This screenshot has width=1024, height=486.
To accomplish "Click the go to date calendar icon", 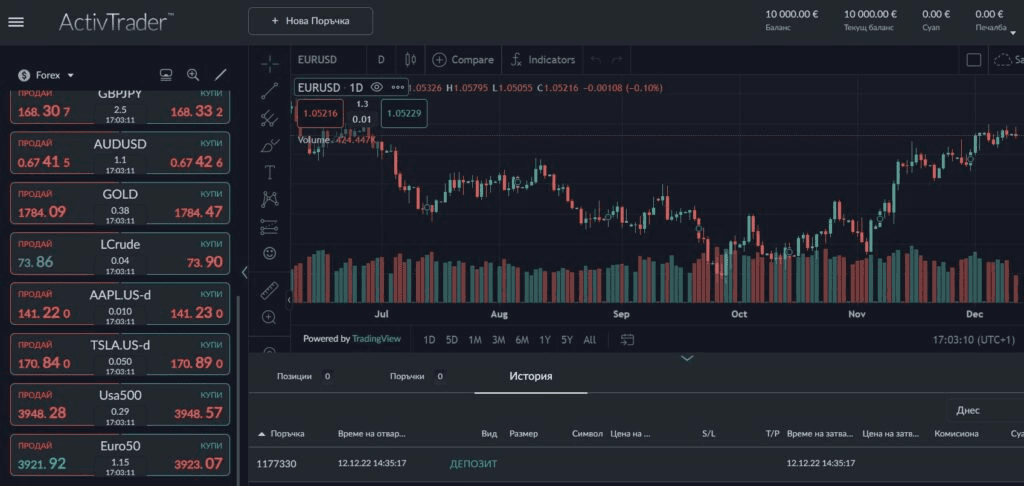I will tap(627, 339).
